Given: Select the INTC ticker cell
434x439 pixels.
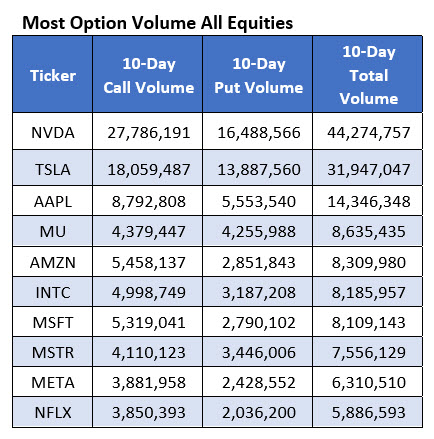Looking at the screenshot, I should (53, 292).
